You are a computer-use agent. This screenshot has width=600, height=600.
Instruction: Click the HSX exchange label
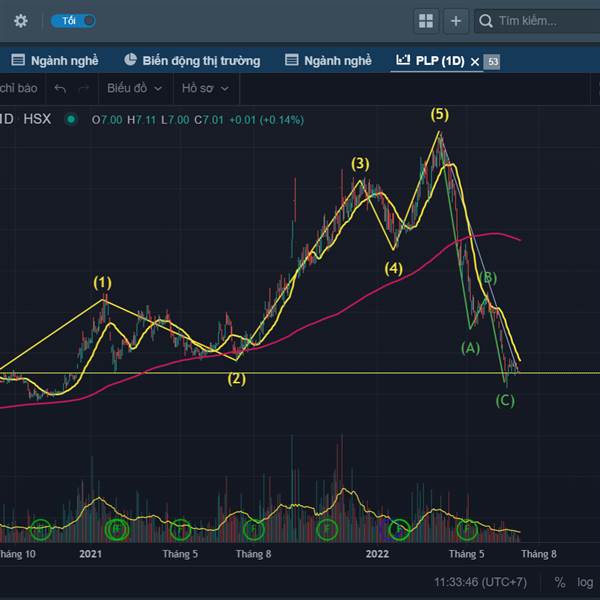coord(37,119)
